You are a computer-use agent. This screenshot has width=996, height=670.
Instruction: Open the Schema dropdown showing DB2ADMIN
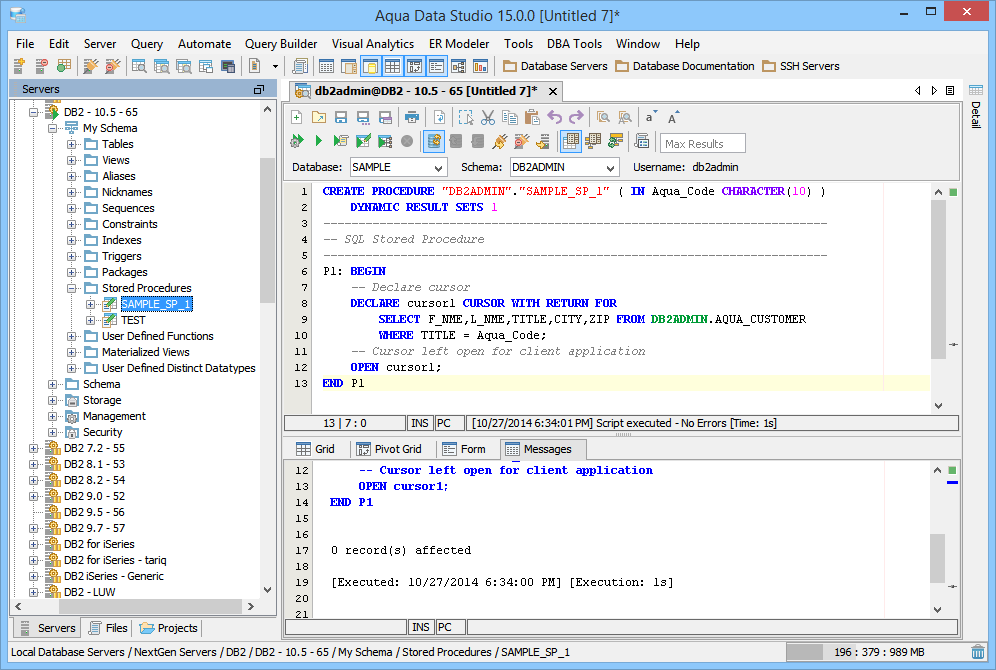(564, 168)
